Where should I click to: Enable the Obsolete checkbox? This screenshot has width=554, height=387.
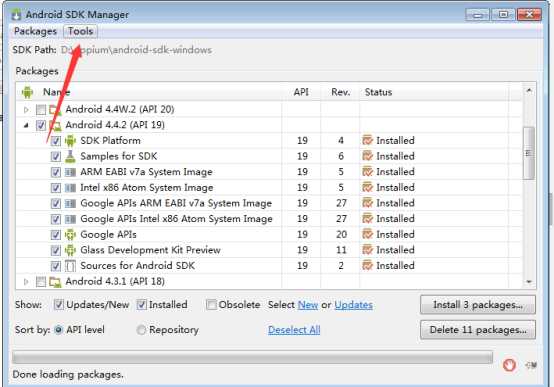[x=211, y=305]
